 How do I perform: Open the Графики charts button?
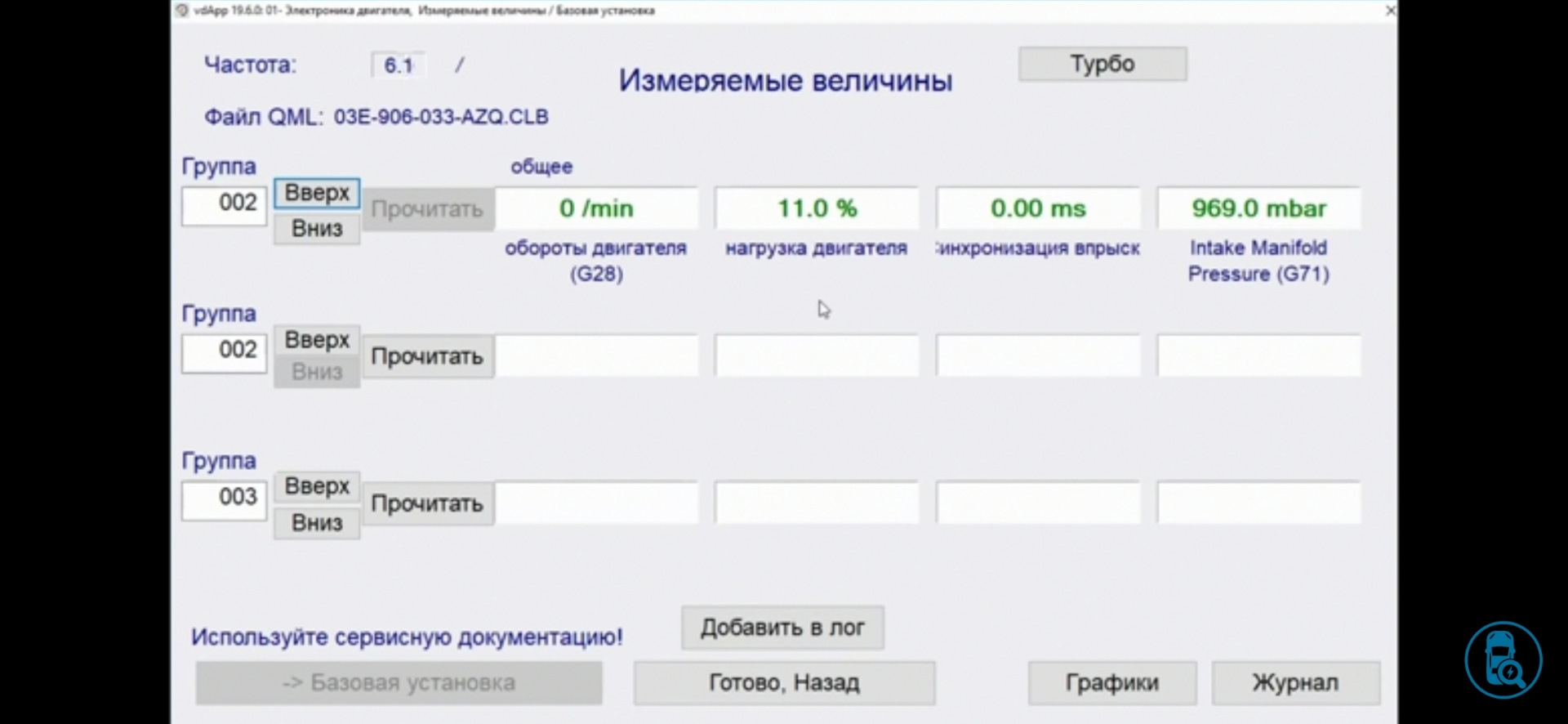tap(1112, 683)
